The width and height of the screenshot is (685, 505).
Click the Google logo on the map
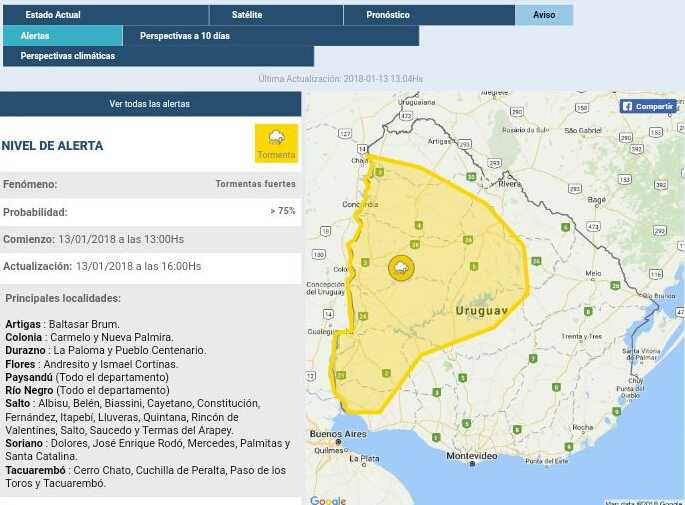[327, 500]
